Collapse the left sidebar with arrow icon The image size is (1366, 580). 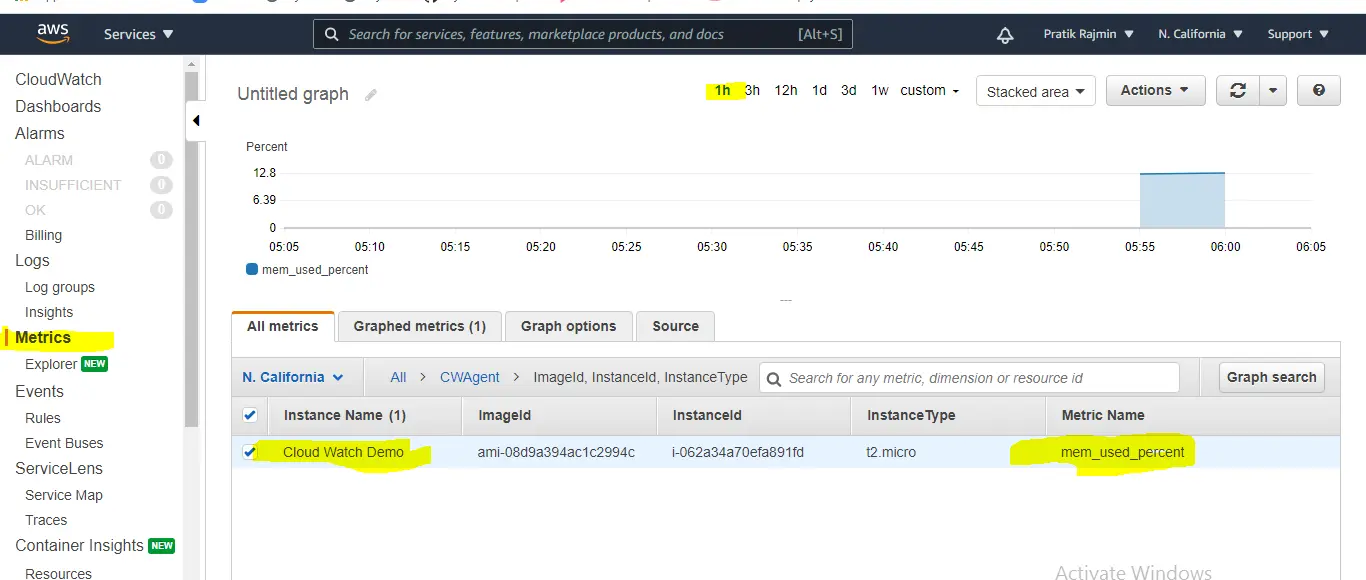196,121
